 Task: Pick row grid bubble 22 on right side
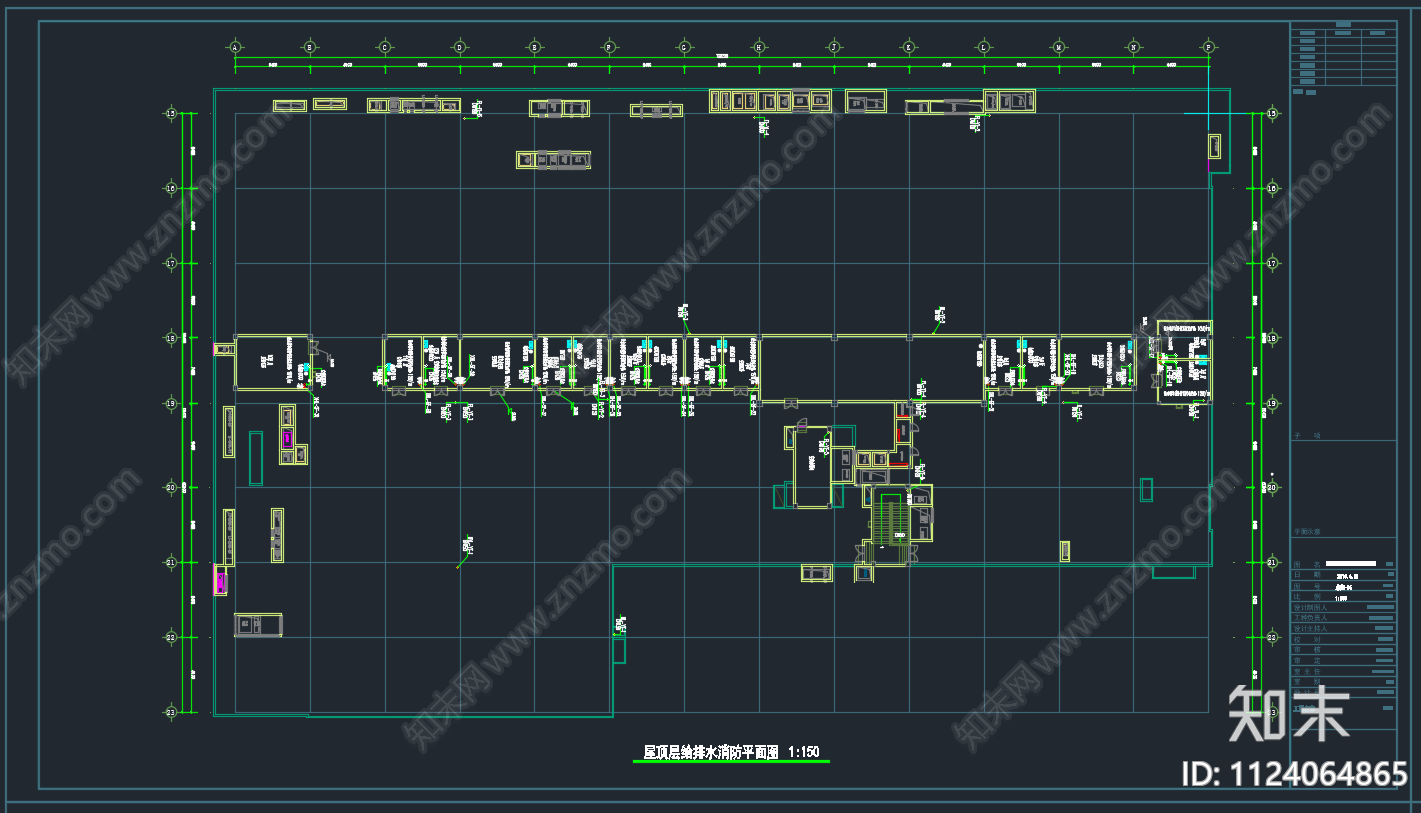point(1272,637)
